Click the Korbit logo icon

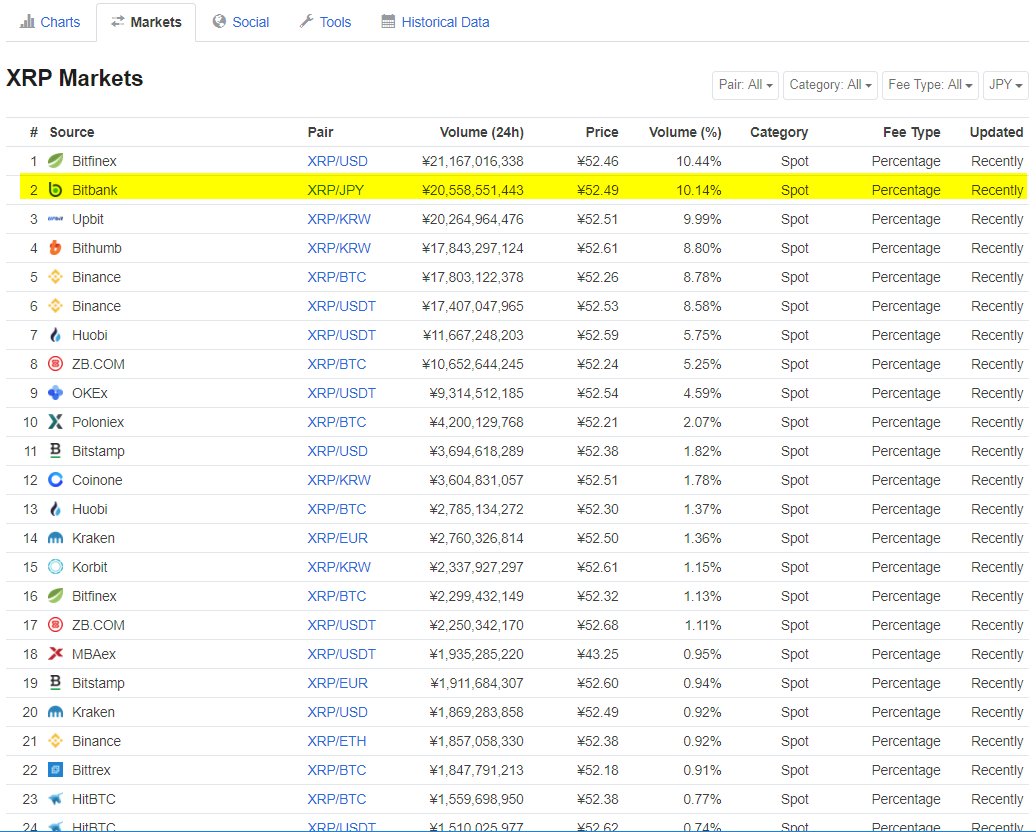coord(56,567)
